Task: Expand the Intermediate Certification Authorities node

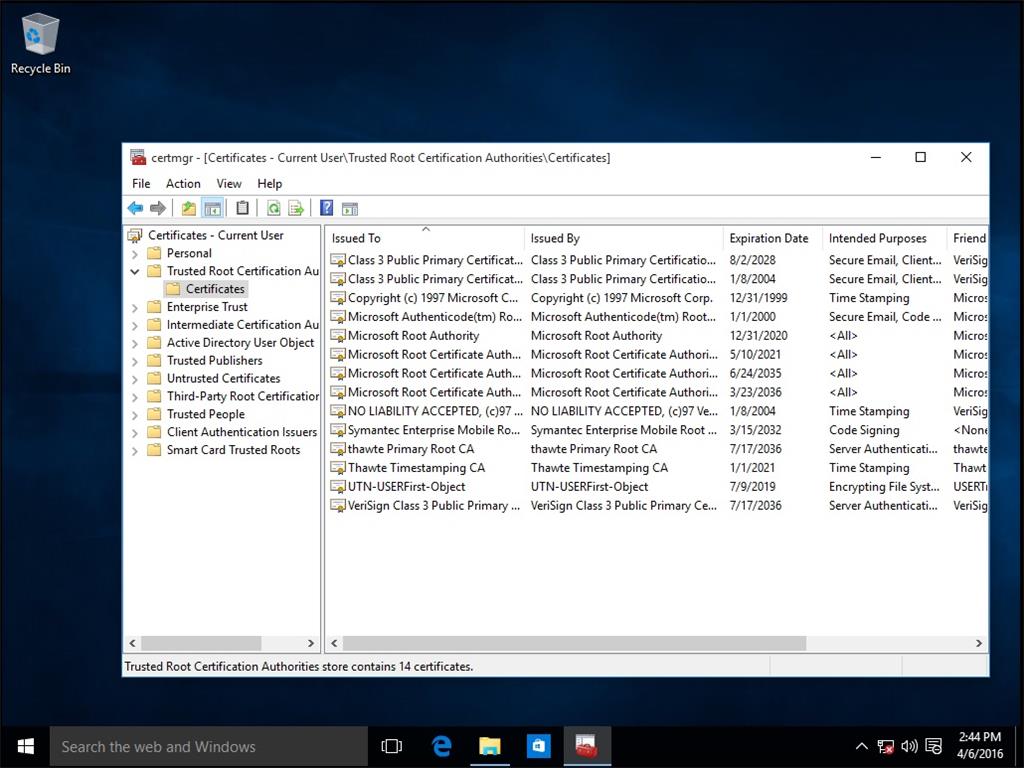Action: click(x=135, y=325)
